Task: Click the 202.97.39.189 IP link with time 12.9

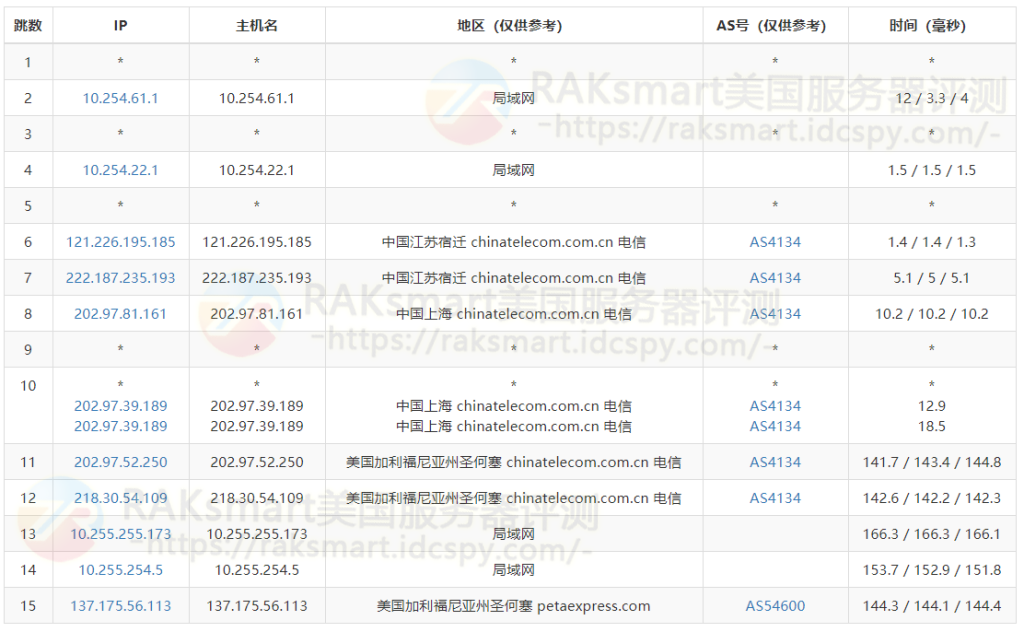Action: (x=120, y=405)
